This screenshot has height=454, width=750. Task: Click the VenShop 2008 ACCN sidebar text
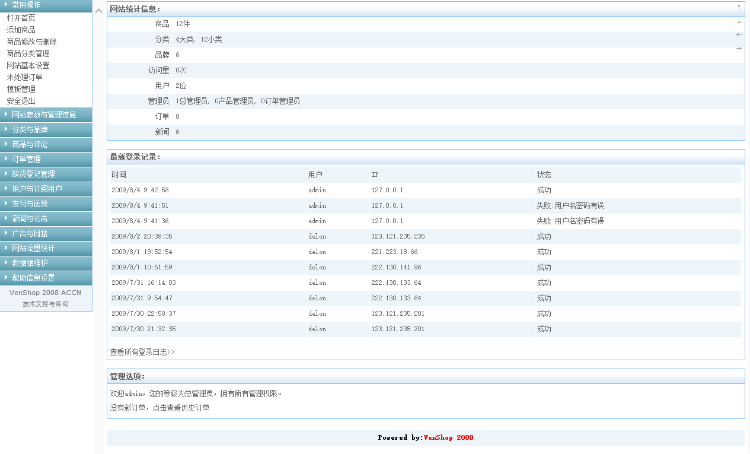tap(45, 292)
